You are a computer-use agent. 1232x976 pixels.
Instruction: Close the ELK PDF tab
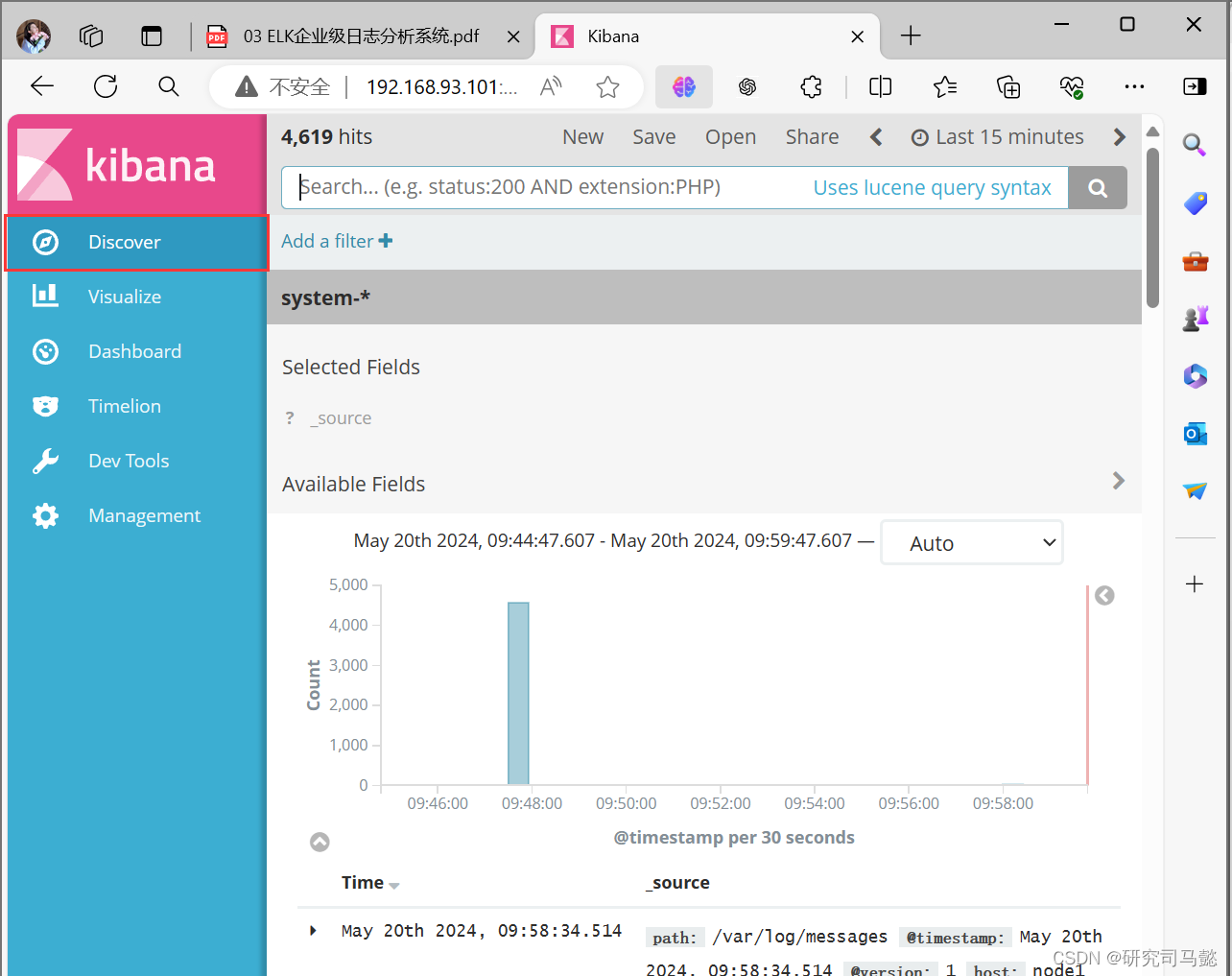[513, 36]
